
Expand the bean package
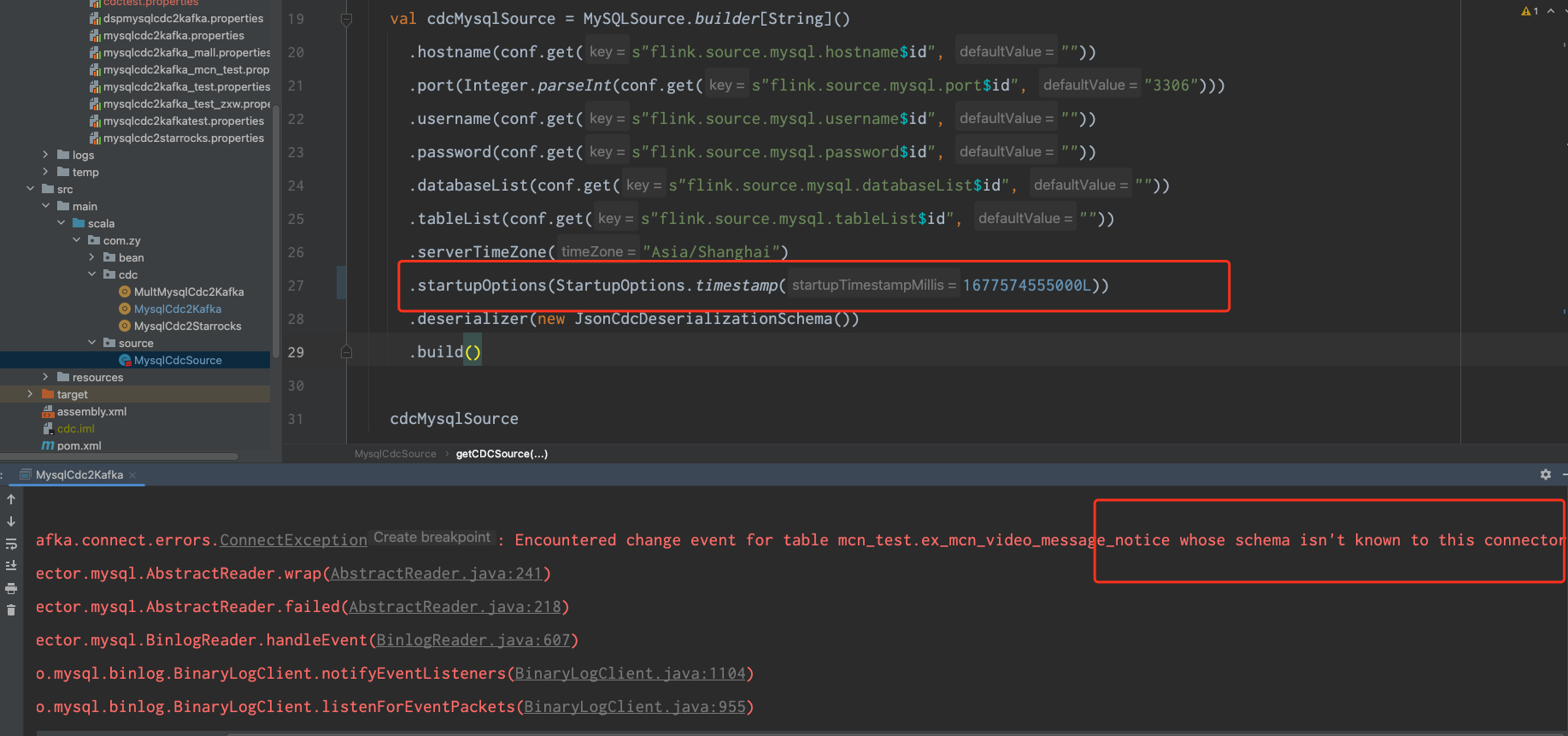coord(91,257)
